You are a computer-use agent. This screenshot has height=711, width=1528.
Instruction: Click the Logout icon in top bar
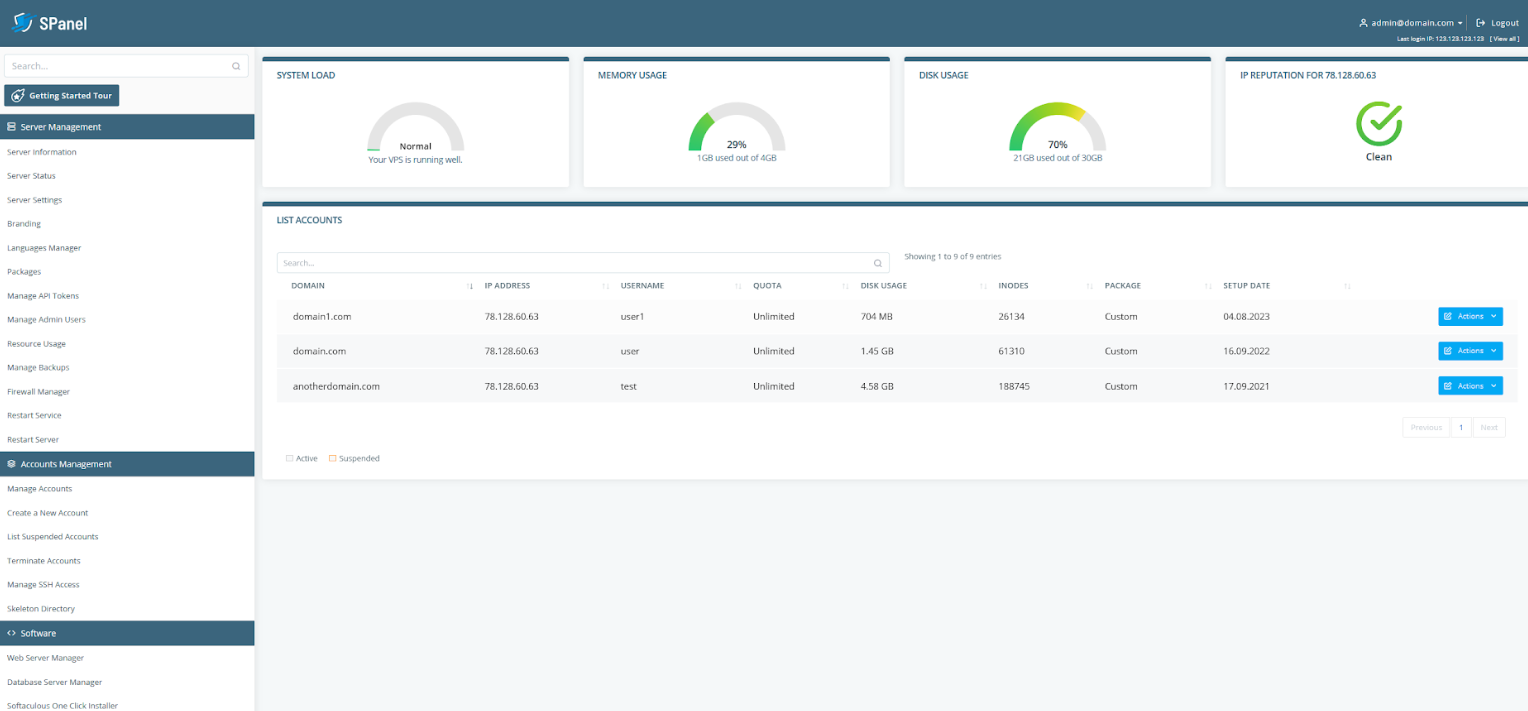(x=1482, y=22)
